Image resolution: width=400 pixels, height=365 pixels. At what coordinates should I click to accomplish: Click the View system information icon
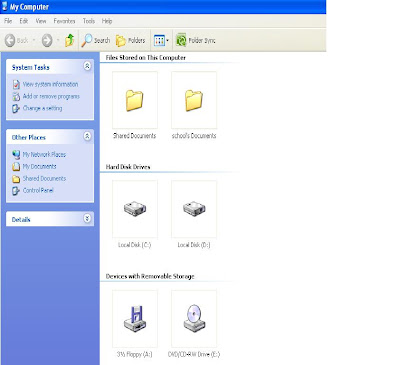pyautogui.click(x=16, y=84)
